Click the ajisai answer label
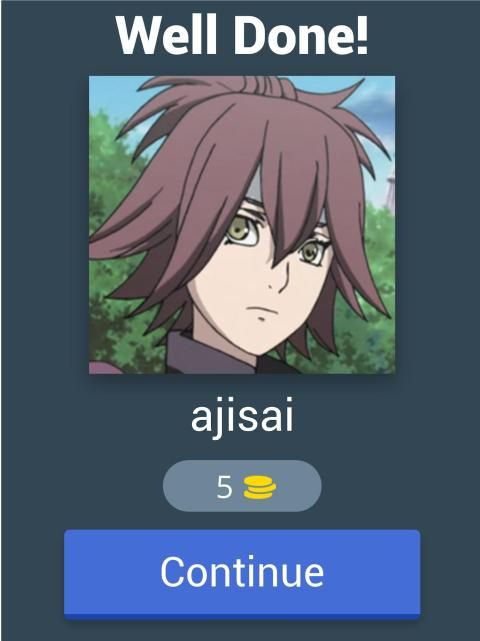Viewport: 480px width, 641px height. (242, 417)
